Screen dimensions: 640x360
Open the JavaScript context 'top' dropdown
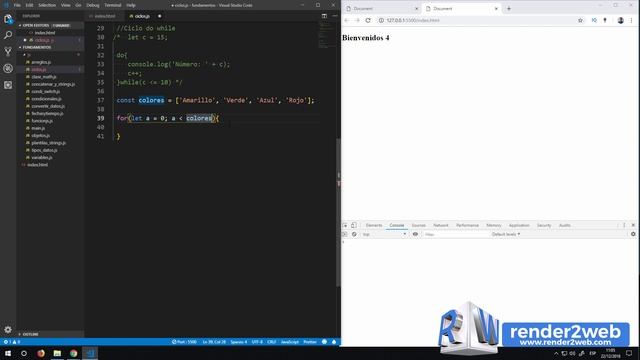coord(384,234)
